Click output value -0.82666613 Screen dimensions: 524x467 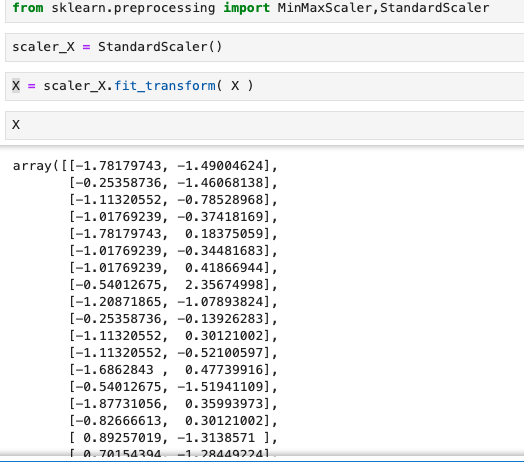(119, 421)
